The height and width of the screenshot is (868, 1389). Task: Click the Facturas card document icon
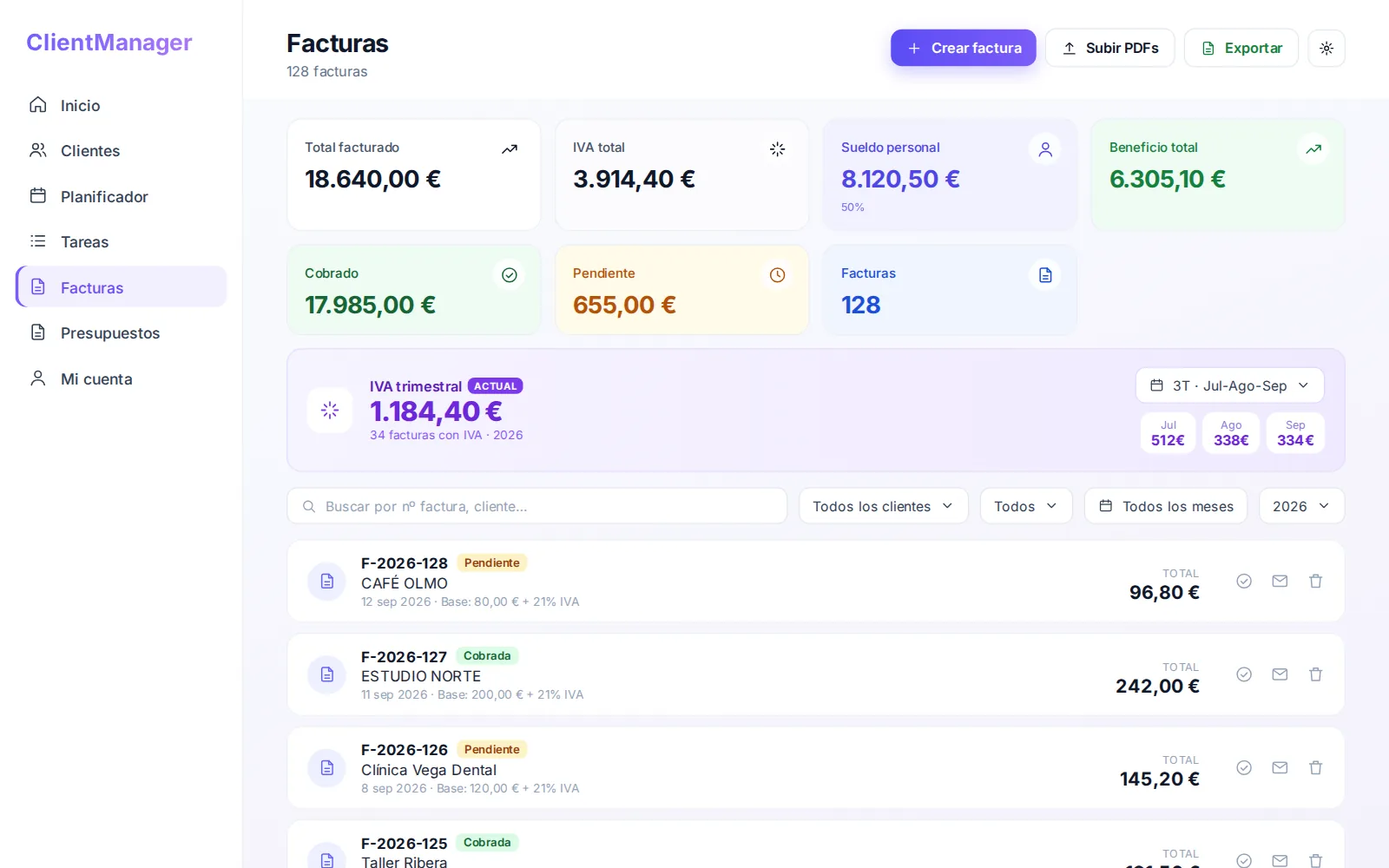(x=1045, y=275)
